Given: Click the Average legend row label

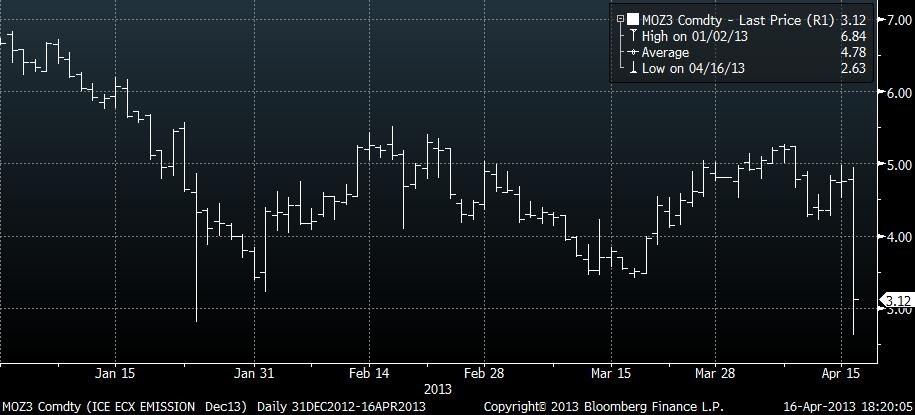Looking at the screenshot, I should click(665, 52).
